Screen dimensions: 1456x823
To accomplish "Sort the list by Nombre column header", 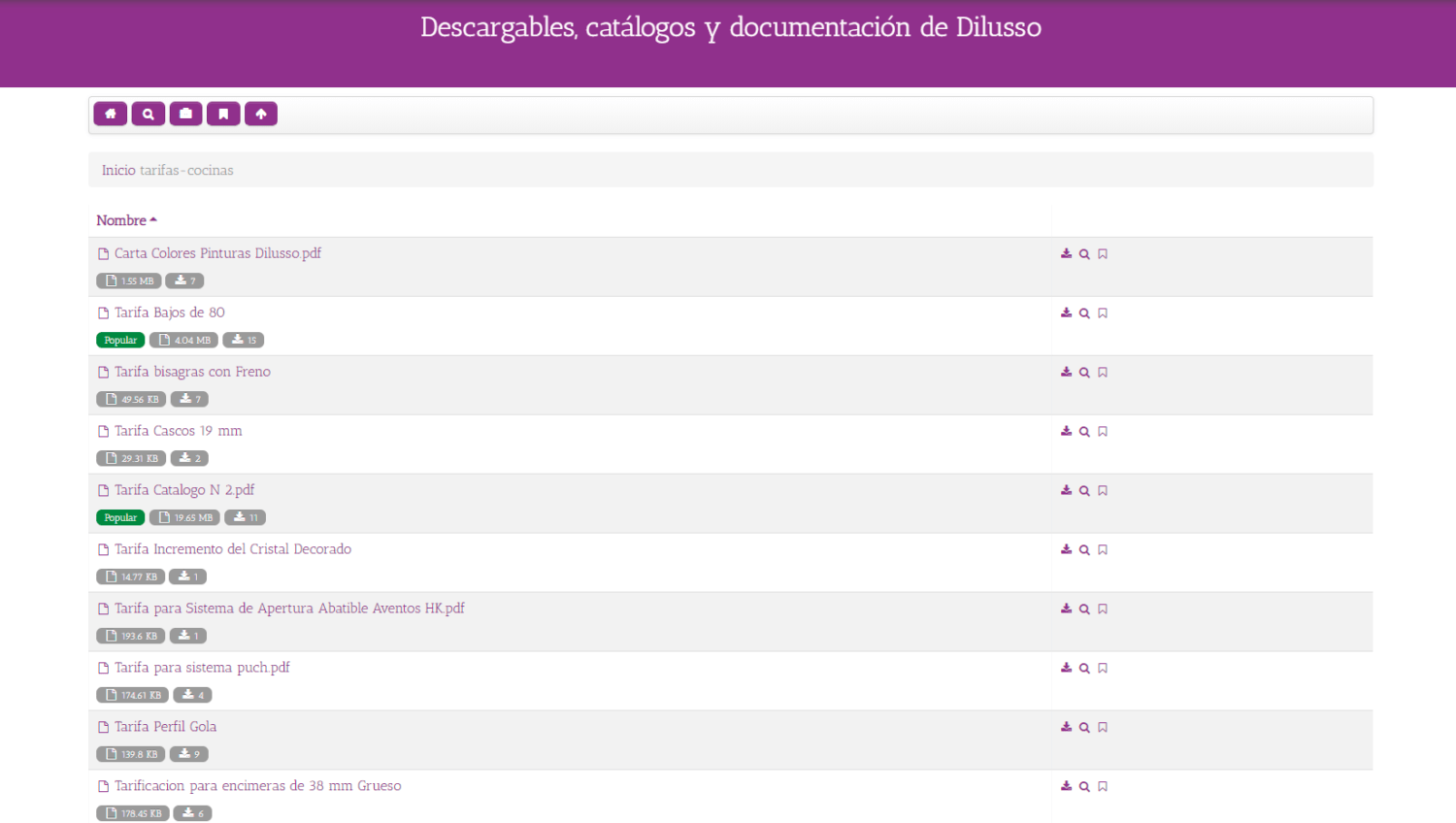I will tap(121, 220).
